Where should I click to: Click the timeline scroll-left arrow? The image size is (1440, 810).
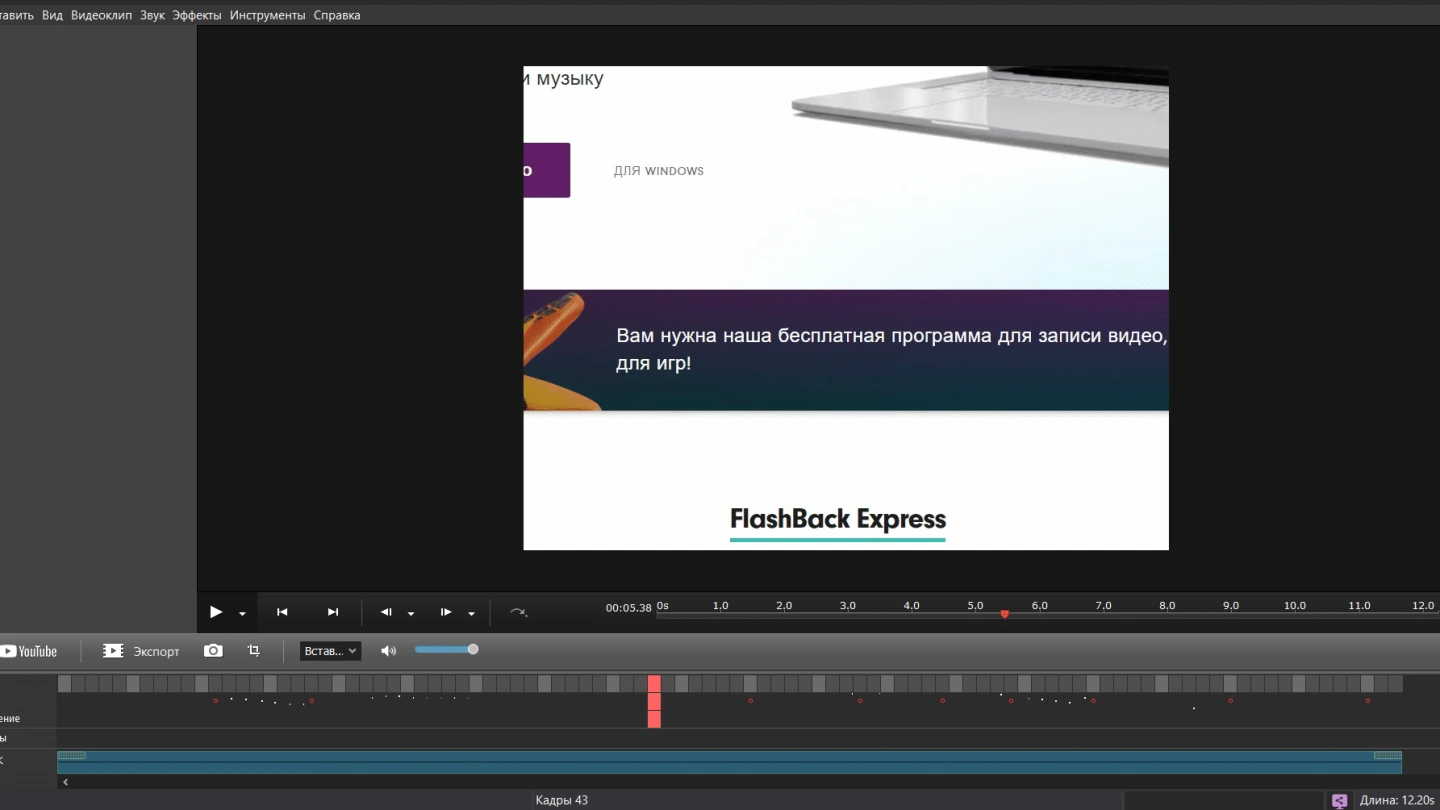(x=66, y=782)
